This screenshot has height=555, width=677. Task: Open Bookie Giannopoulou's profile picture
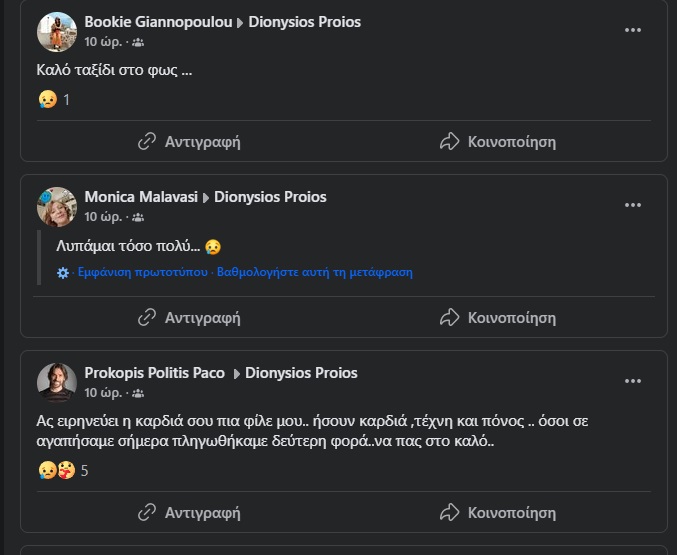[x=57, y=32]
